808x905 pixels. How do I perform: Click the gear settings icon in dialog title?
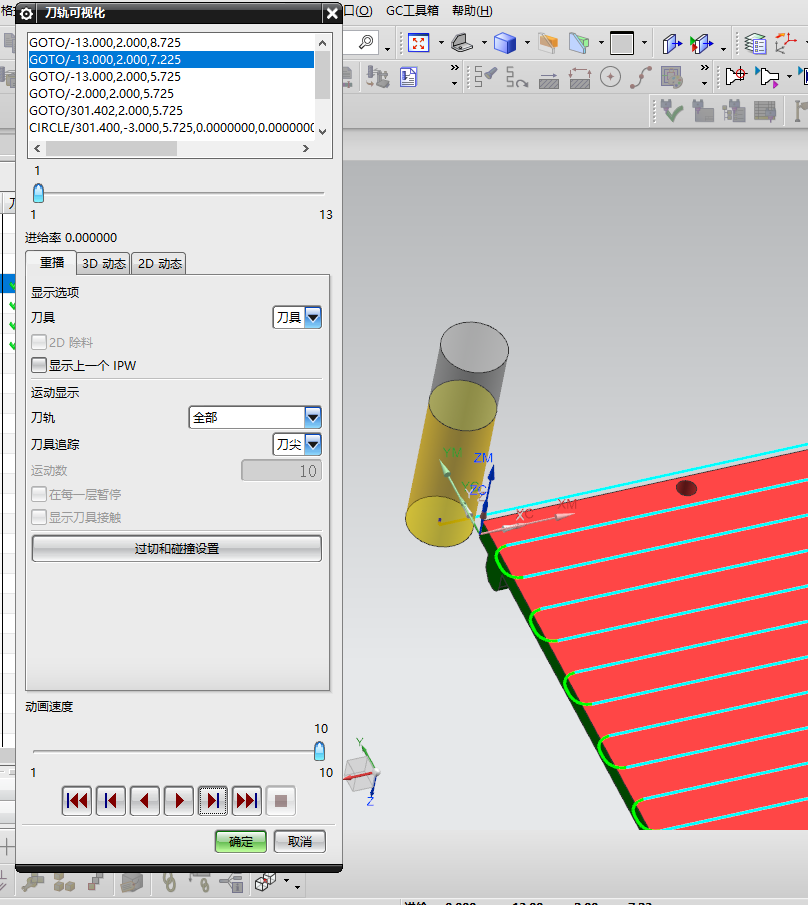(26, 13)
